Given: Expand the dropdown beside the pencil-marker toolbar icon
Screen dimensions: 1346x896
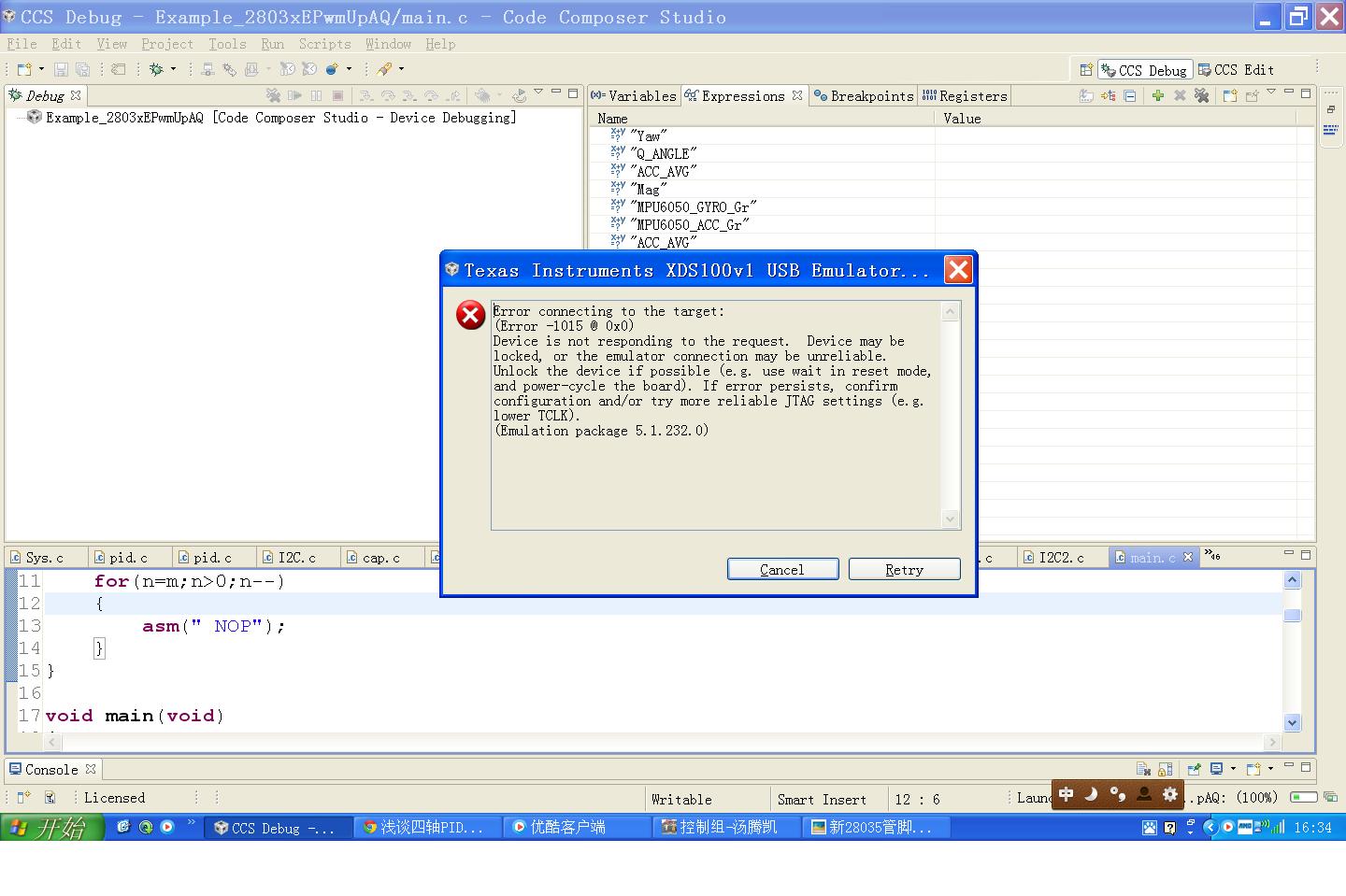Looking at the screenshot, I should [x=401, y=69].
